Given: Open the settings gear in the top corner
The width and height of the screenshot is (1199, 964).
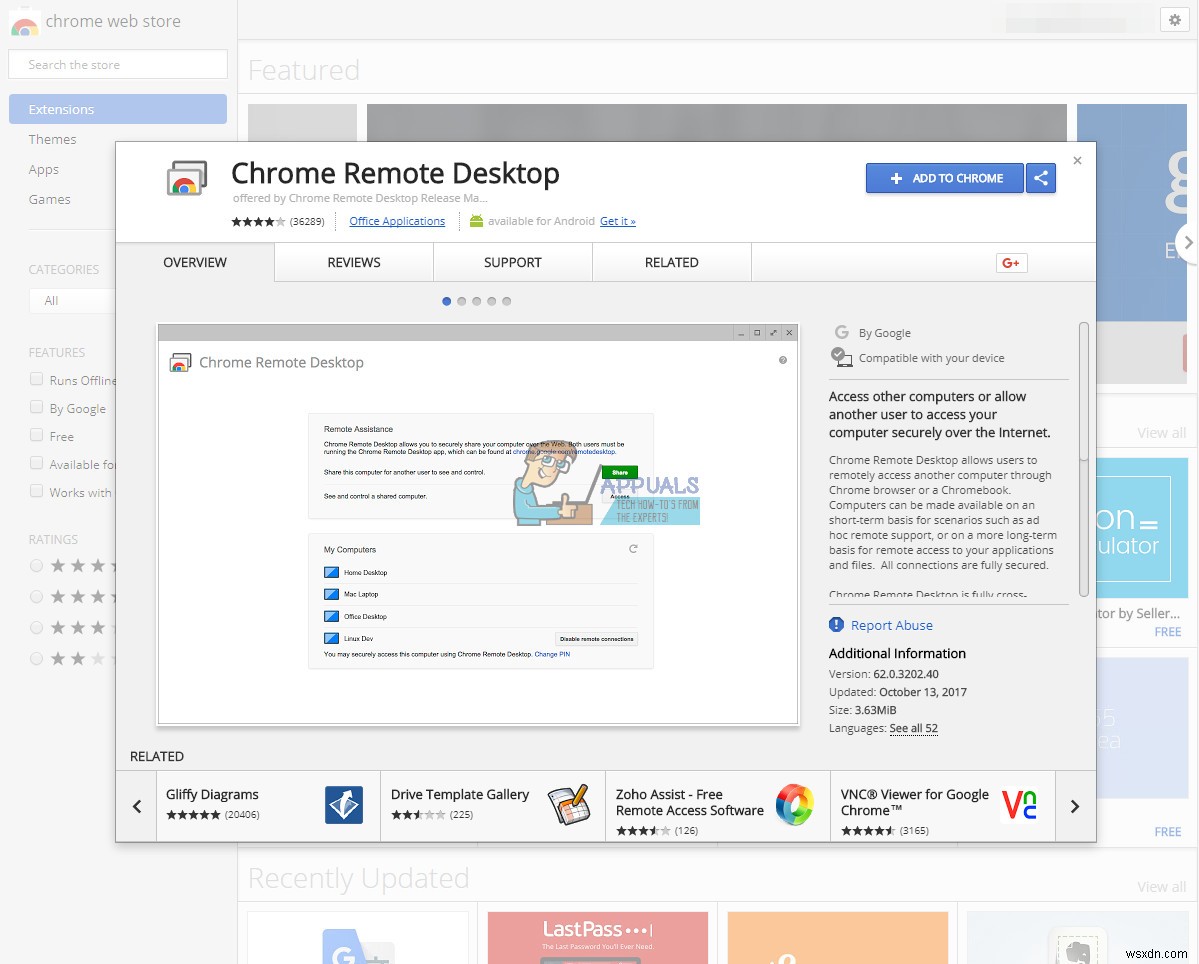Looking at the screenshot, I should [x=1174, y=19].
